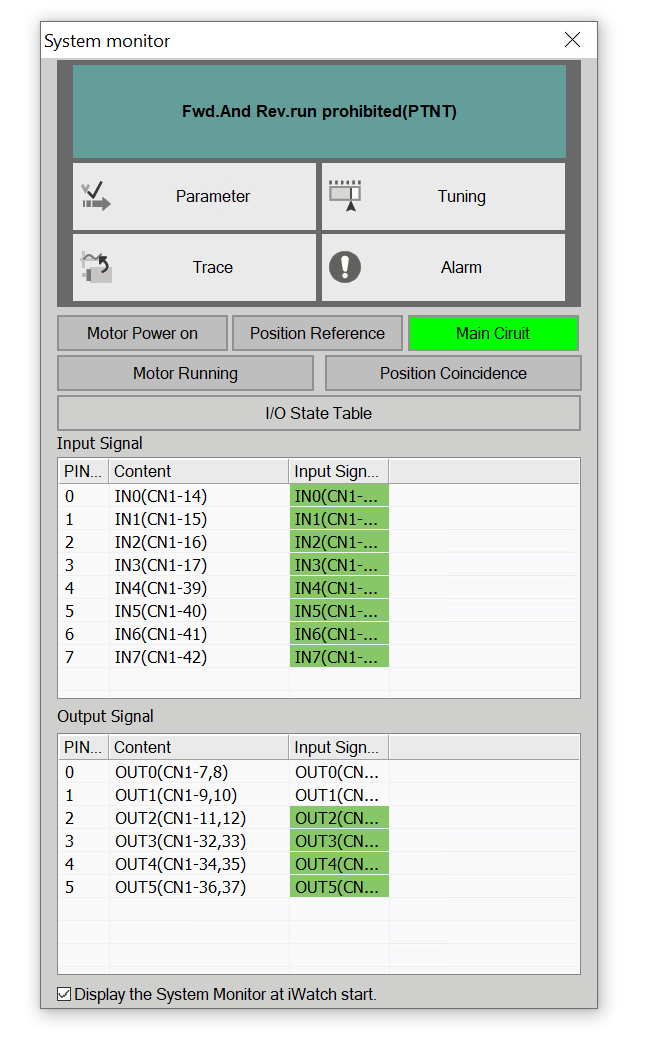Toggle the Motor Power on indicator
The image size is (649, 1042).
click(x=142, y=333)
